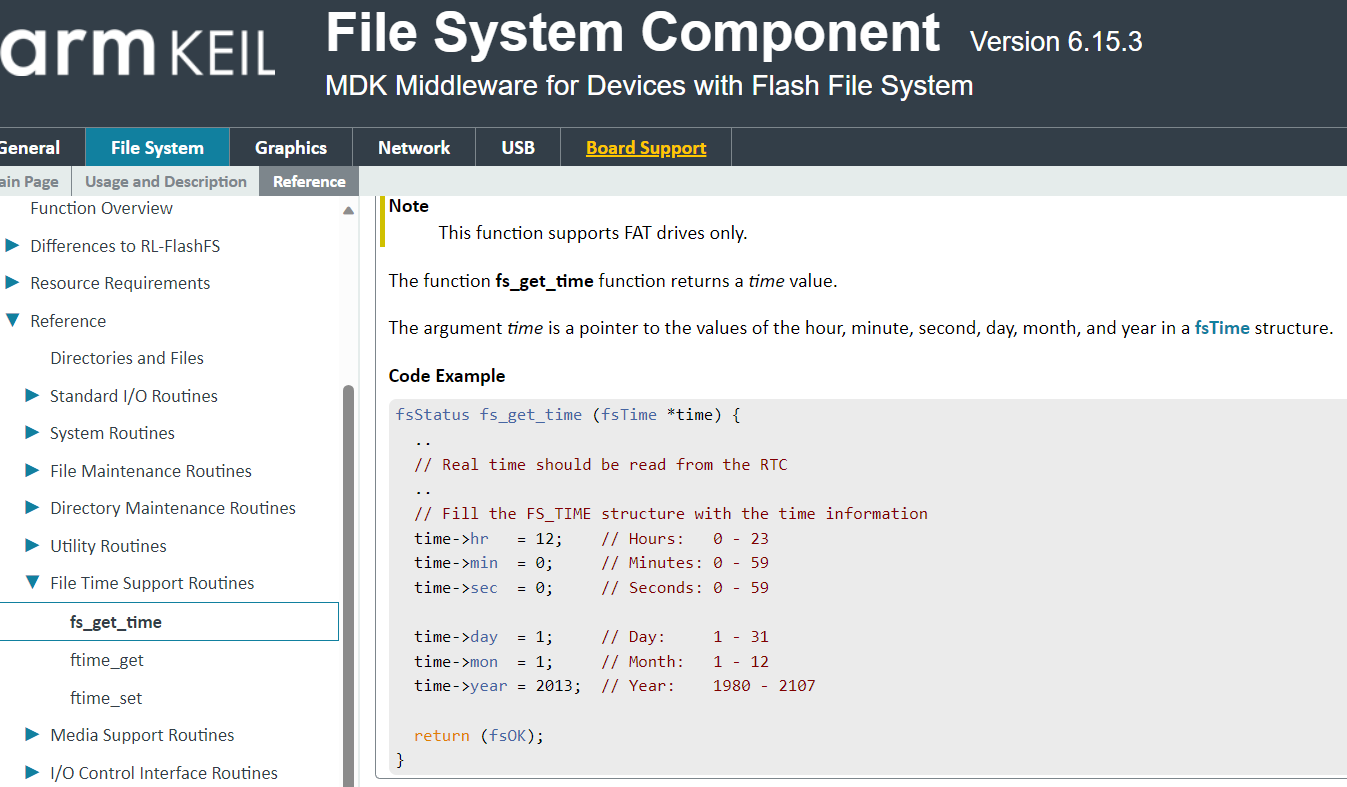The width and height of the screenshot is (1347, 787).
Task: Expand the Standard I/O Routines section
Action: click(31, 395)
